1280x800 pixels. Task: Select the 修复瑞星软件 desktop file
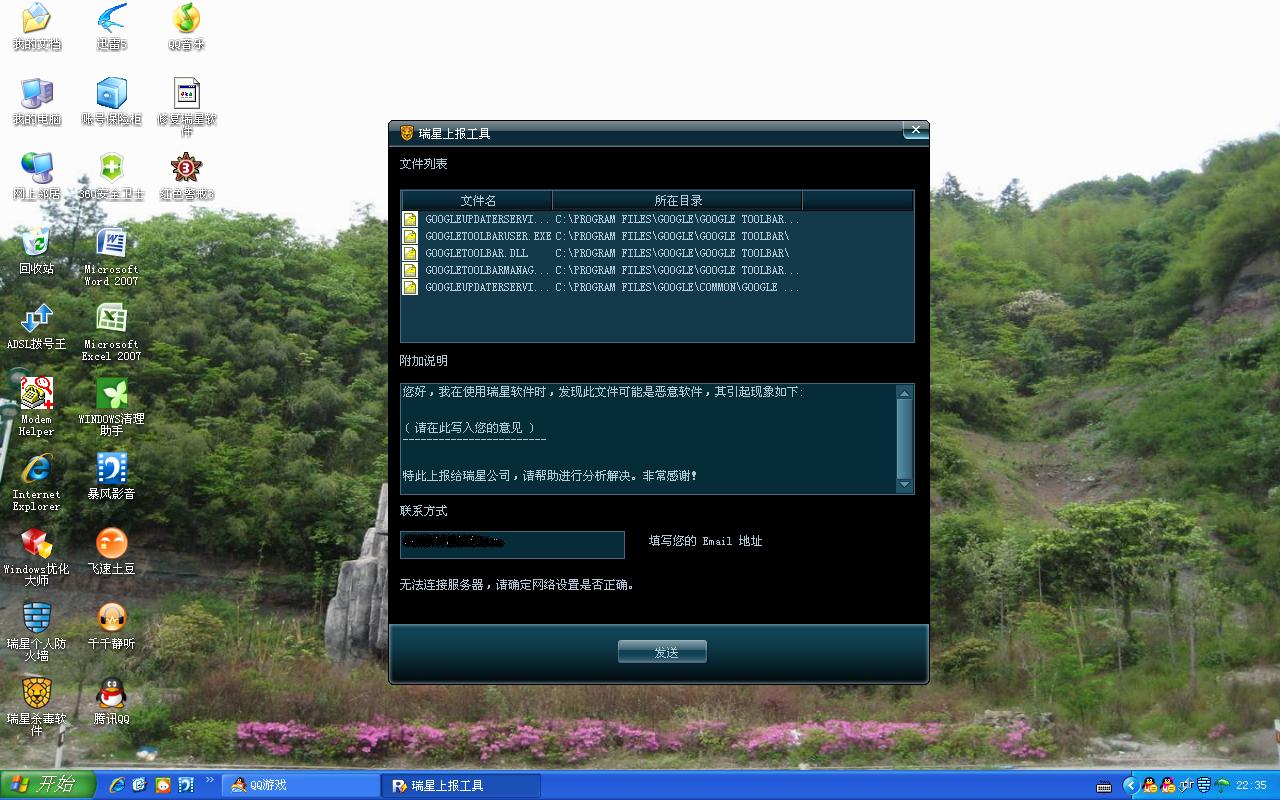pos(186,107)
